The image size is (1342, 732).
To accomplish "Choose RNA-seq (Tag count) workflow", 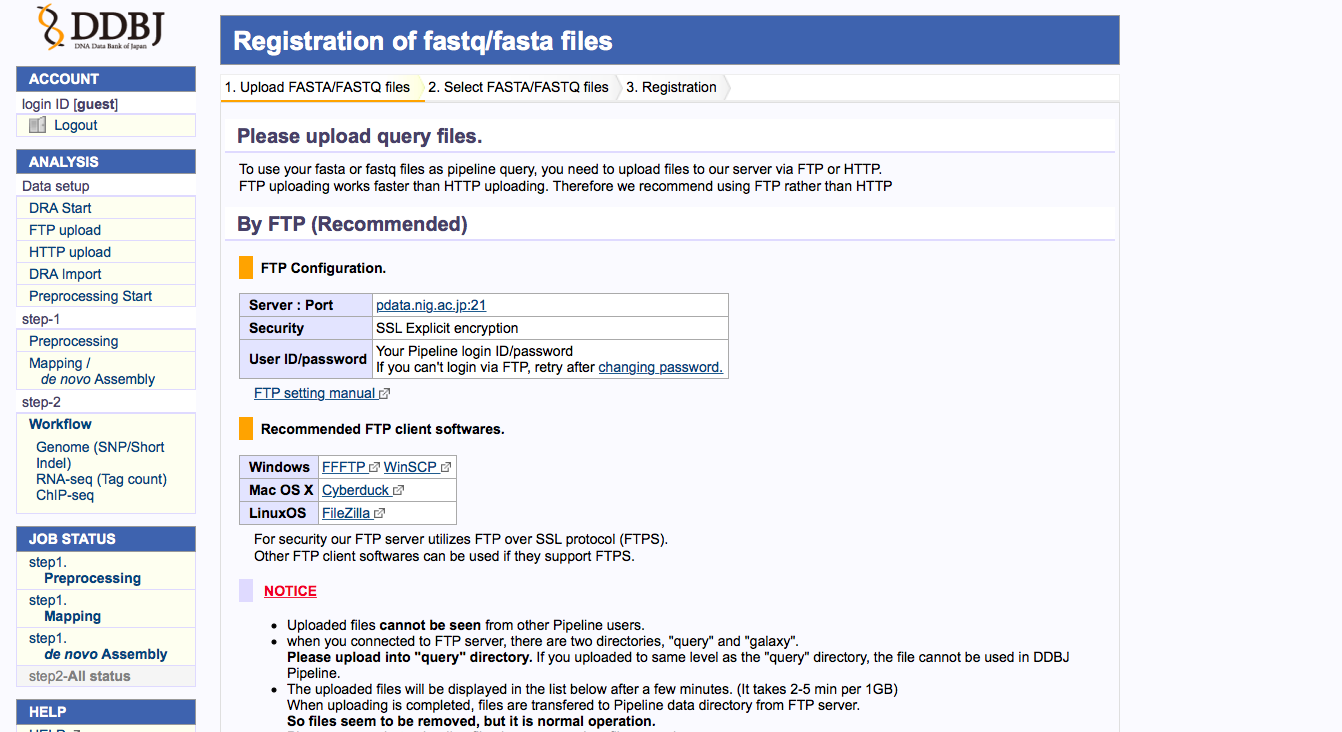I will (101, 479).
